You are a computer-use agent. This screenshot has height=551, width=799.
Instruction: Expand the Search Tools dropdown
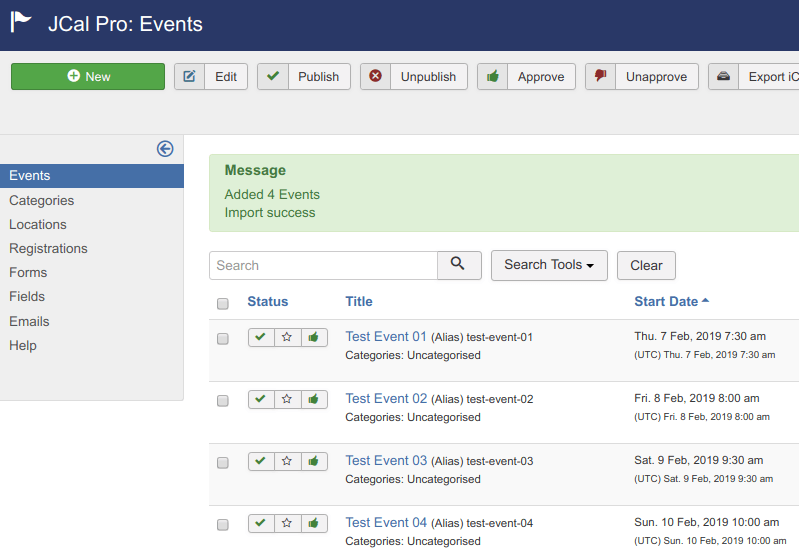coord(549,265)
